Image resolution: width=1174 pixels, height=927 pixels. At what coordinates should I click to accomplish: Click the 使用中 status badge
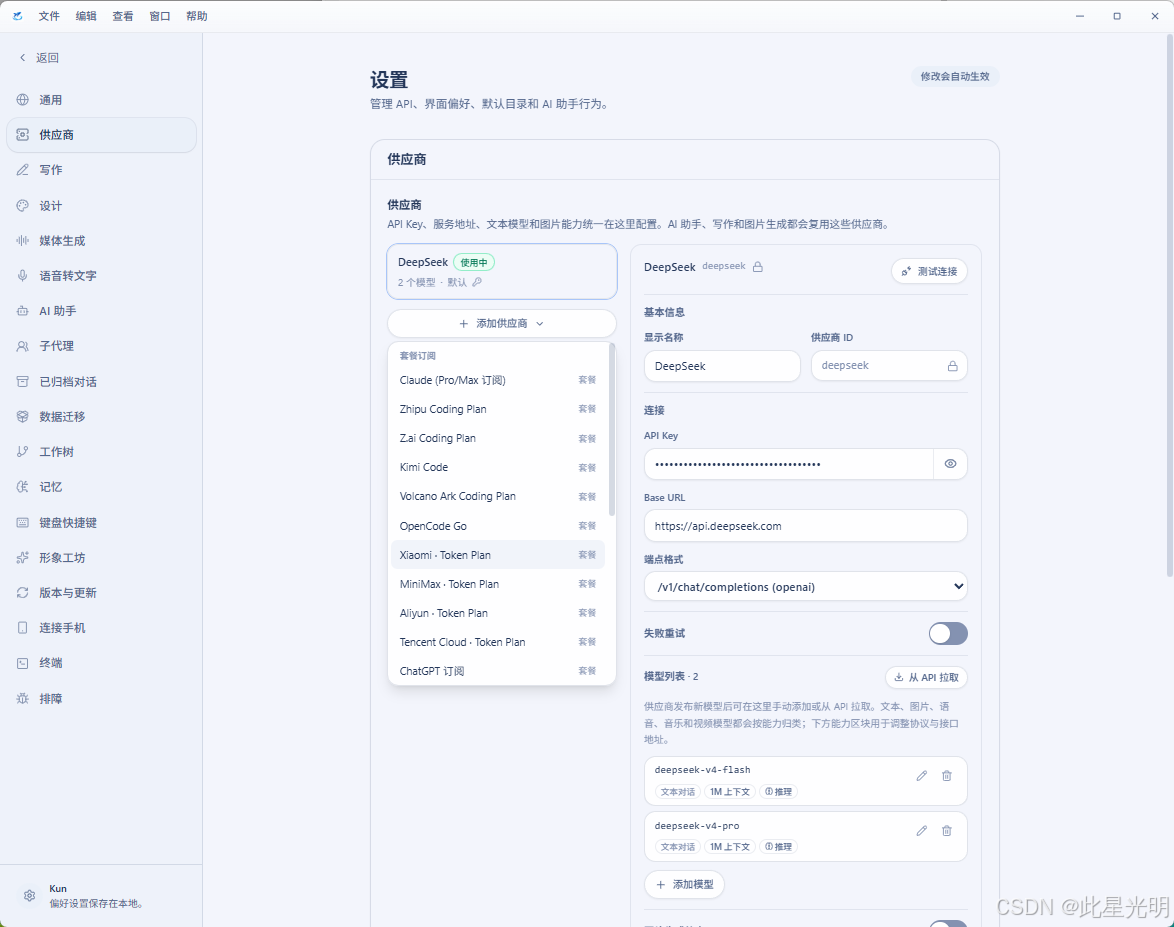(x=474, y=262)
